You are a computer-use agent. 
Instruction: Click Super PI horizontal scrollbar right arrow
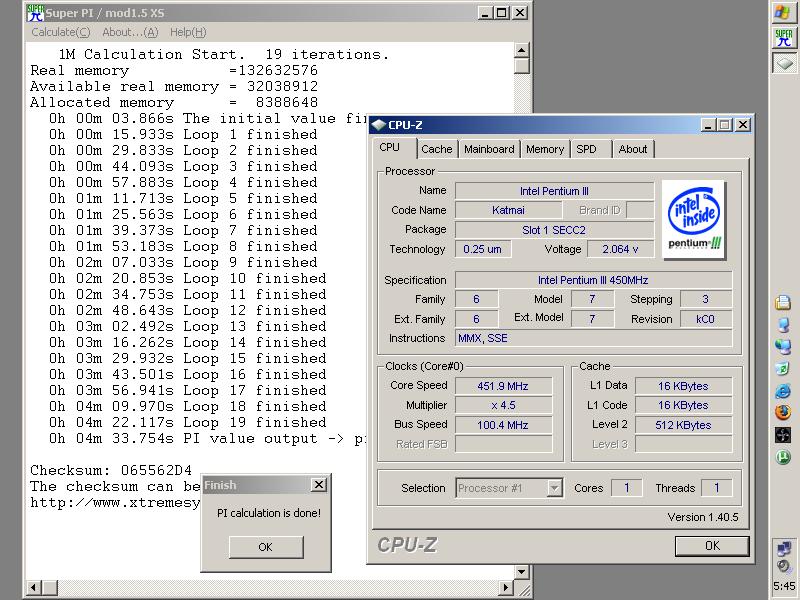pyautogui.click(x=506, y=587)
